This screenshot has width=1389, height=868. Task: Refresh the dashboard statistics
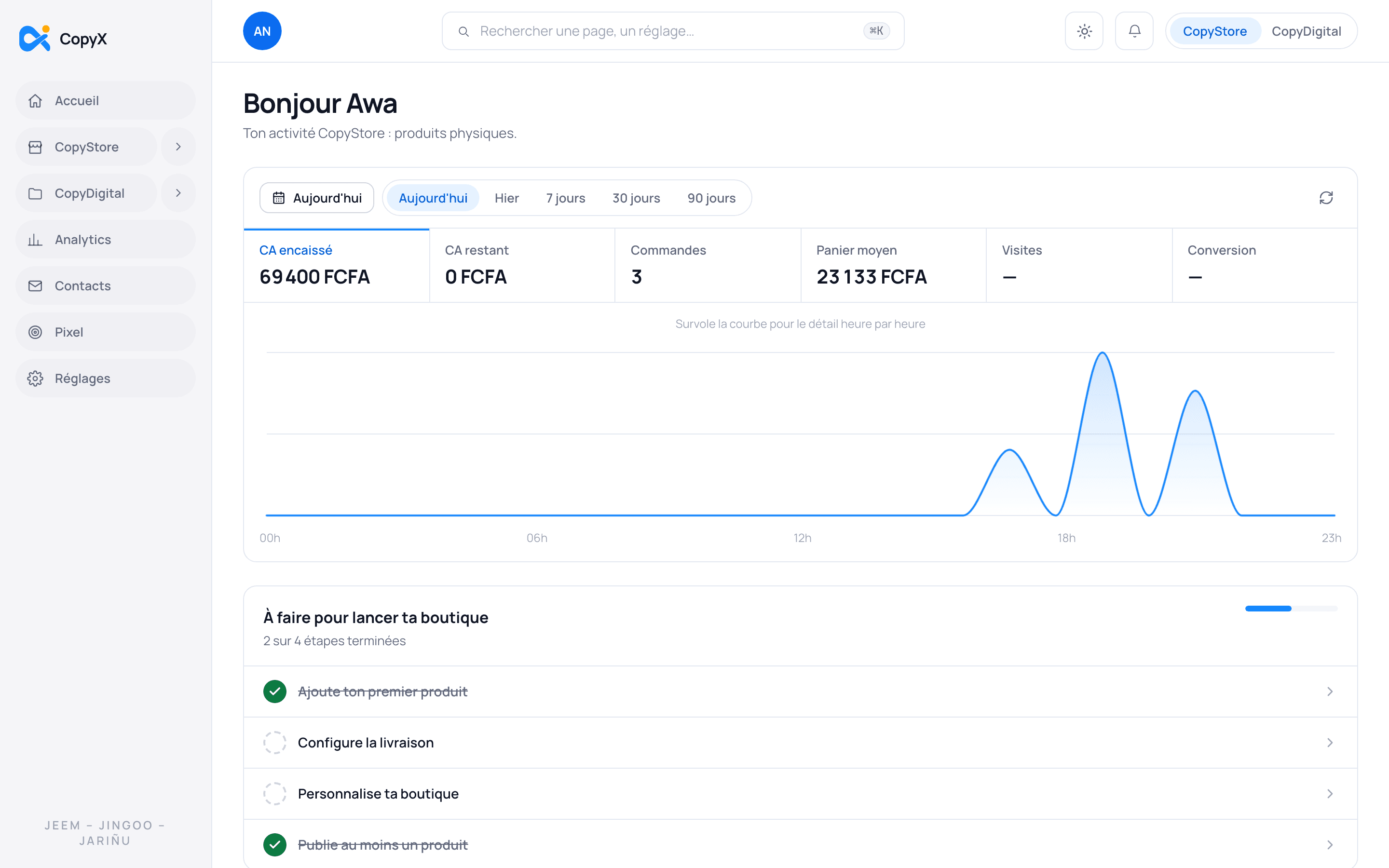point(1326,198)
